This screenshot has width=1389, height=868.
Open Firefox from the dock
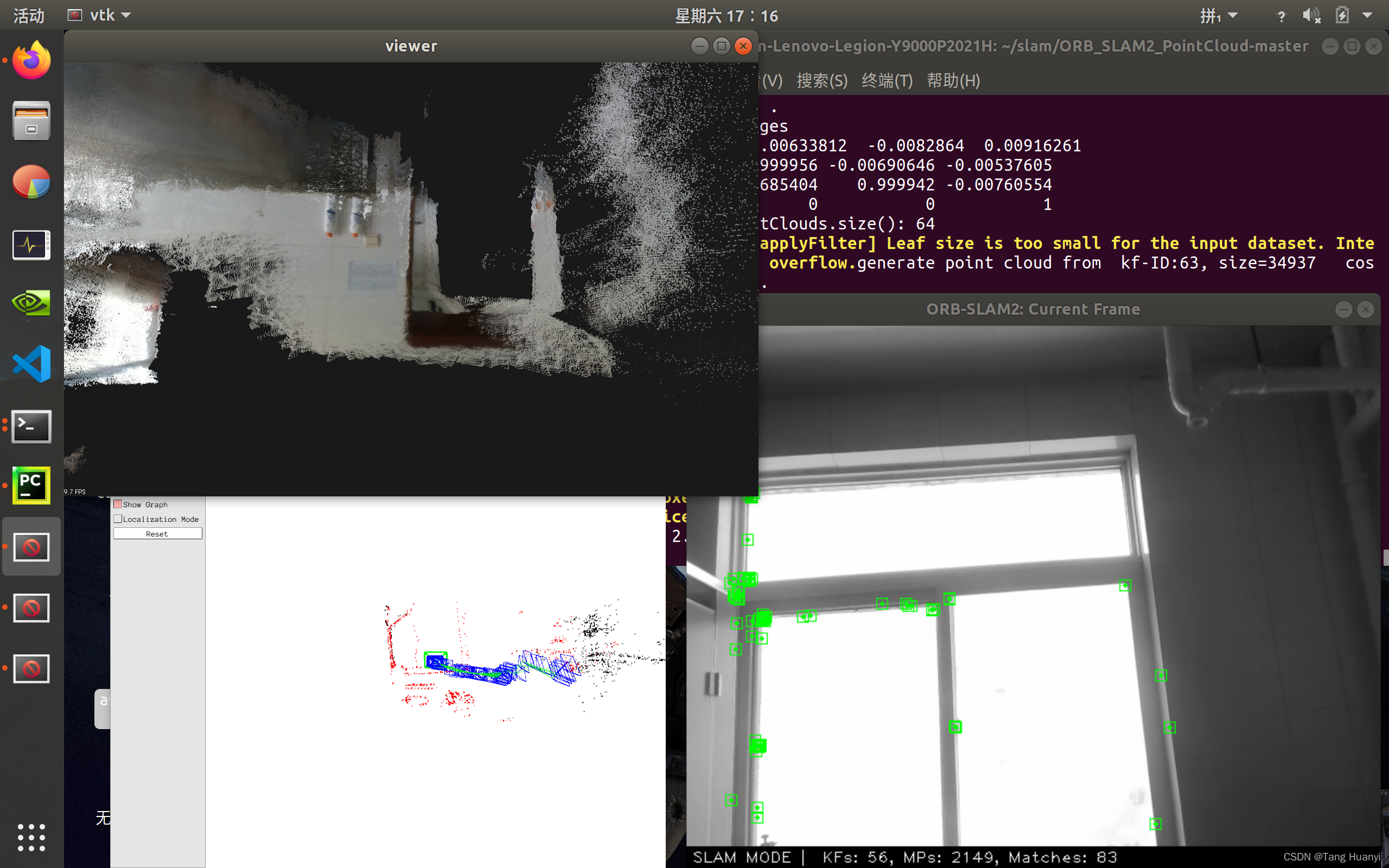point(31,60)
